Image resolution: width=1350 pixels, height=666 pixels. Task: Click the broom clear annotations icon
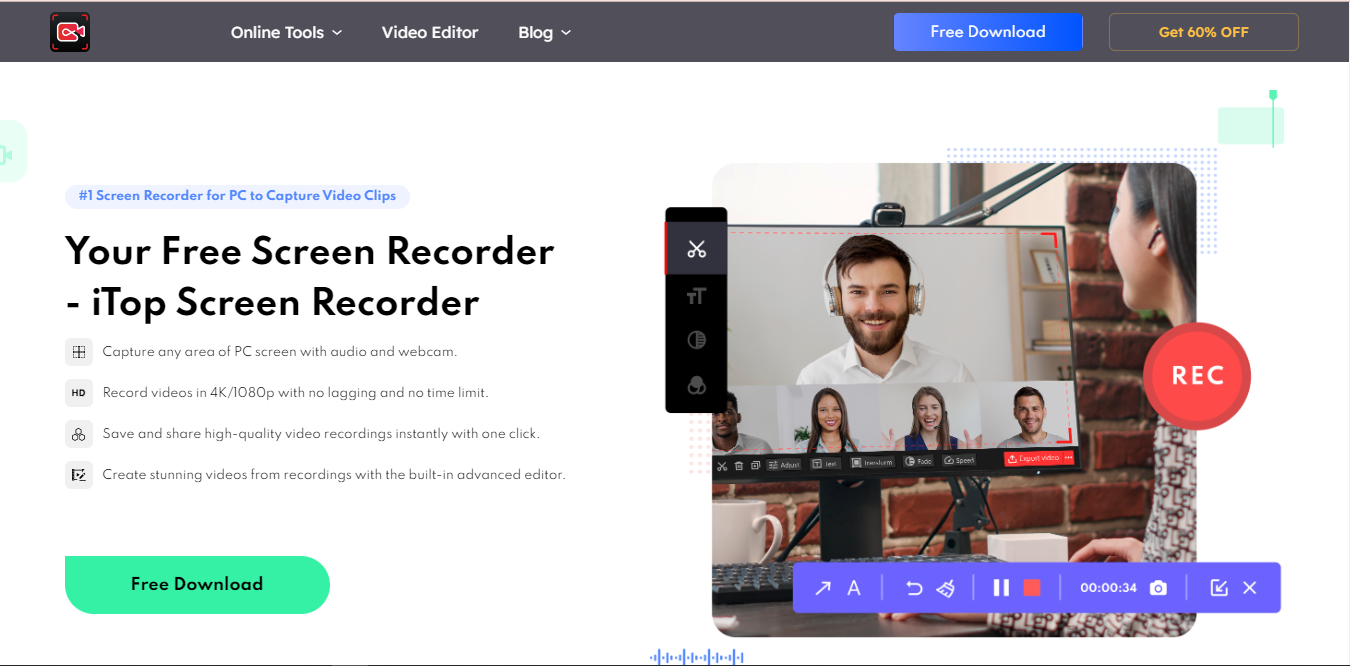[946, 588]
